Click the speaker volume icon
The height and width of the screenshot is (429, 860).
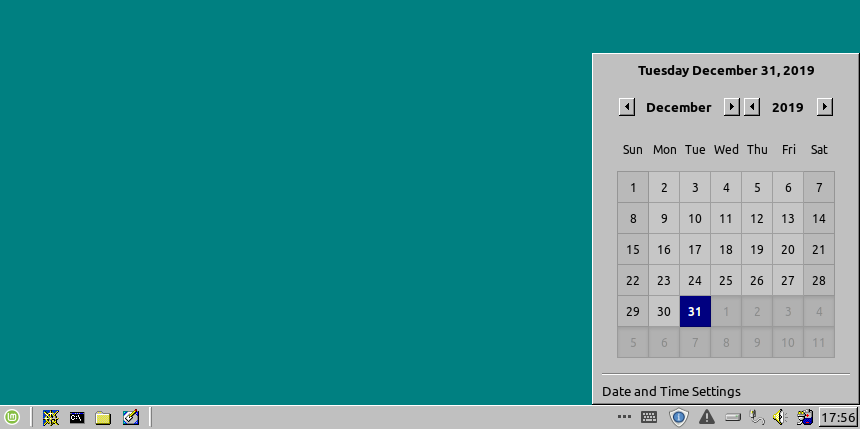[x=780, y=417]
